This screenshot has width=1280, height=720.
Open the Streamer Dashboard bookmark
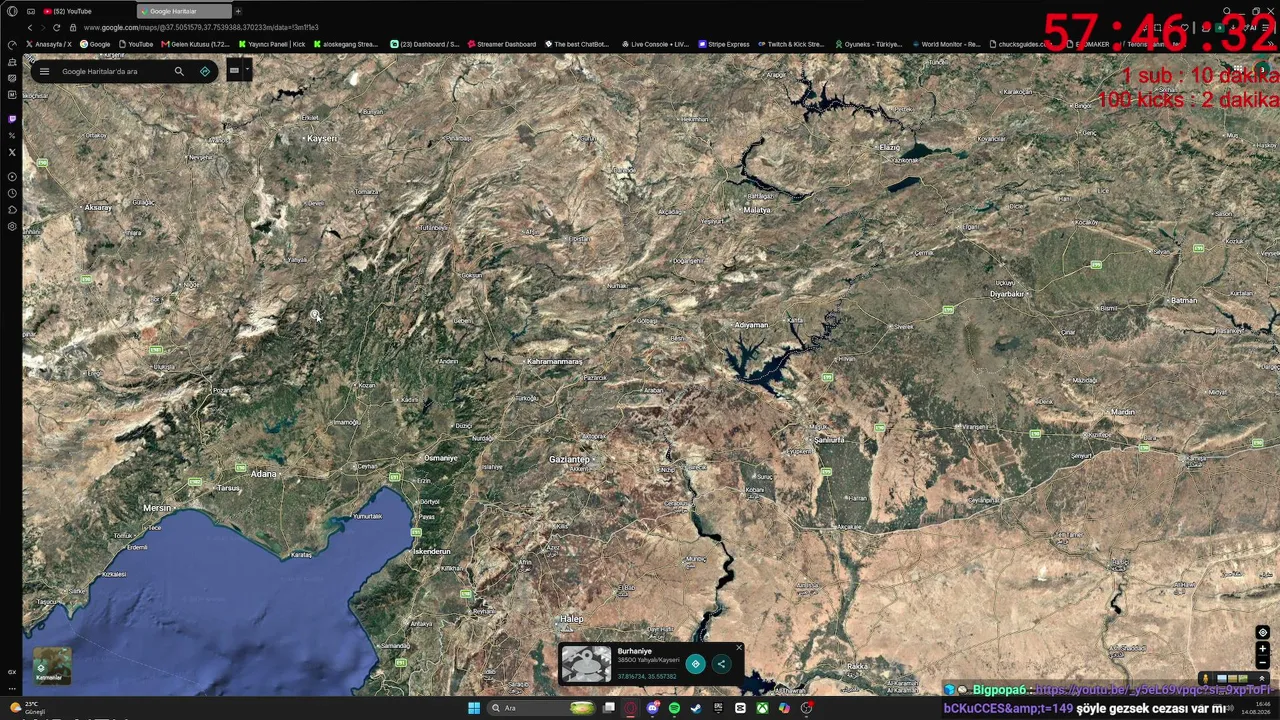pyautogui.click(x=502, y=44)
